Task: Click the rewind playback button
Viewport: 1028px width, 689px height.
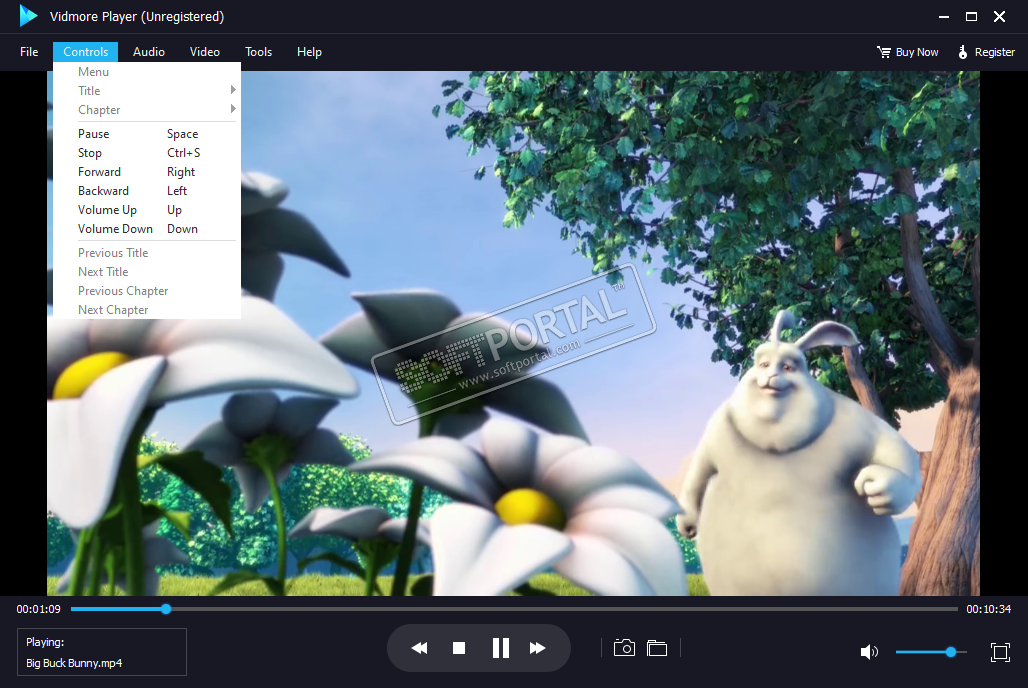Action: pyautogui.click(x=419, y=648)
